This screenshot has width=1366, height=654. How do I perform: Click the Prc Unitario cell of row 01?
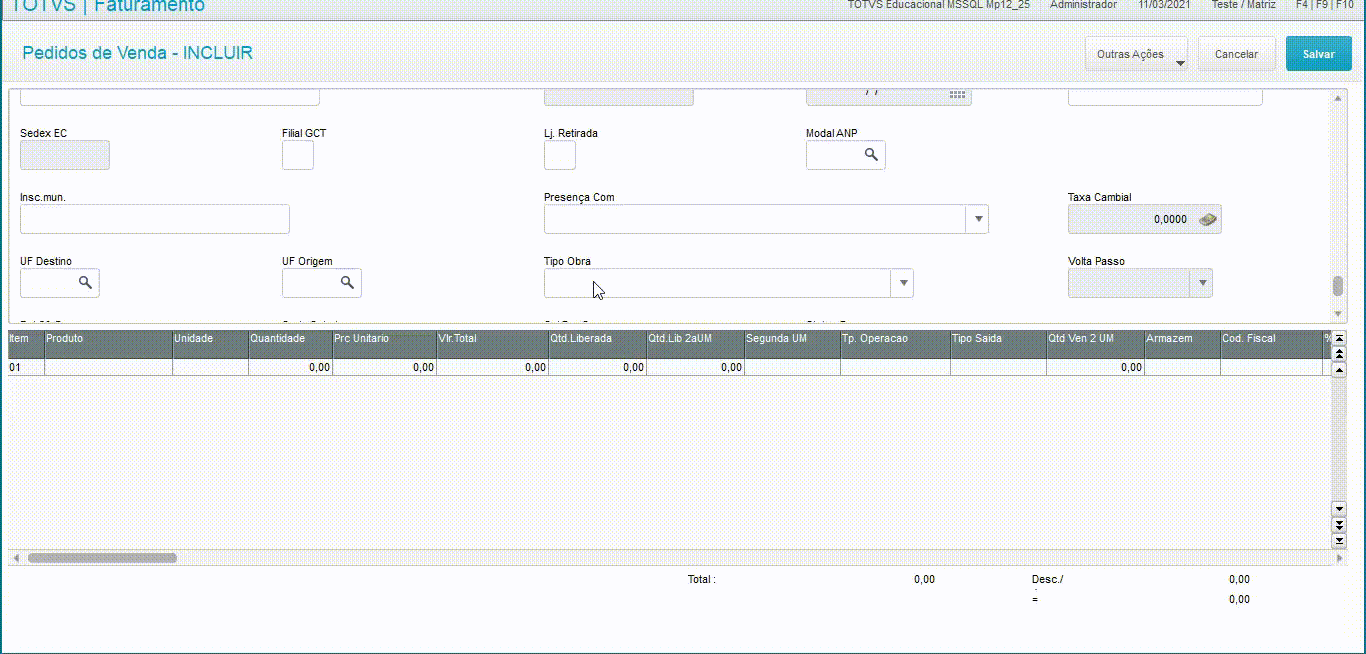385,367
